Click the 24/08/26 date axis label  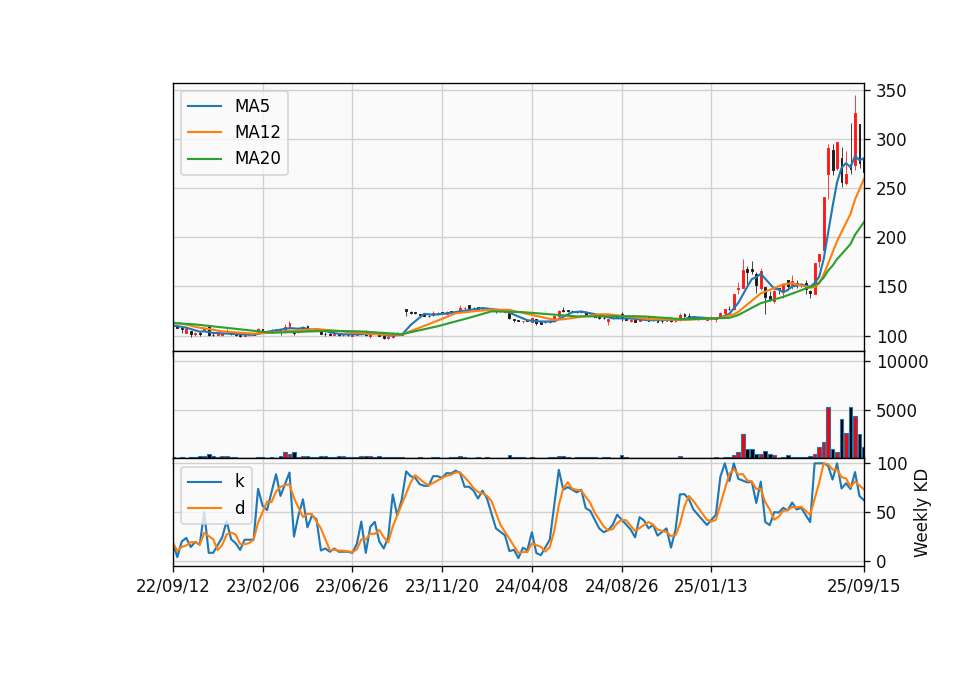pos(621,586)
